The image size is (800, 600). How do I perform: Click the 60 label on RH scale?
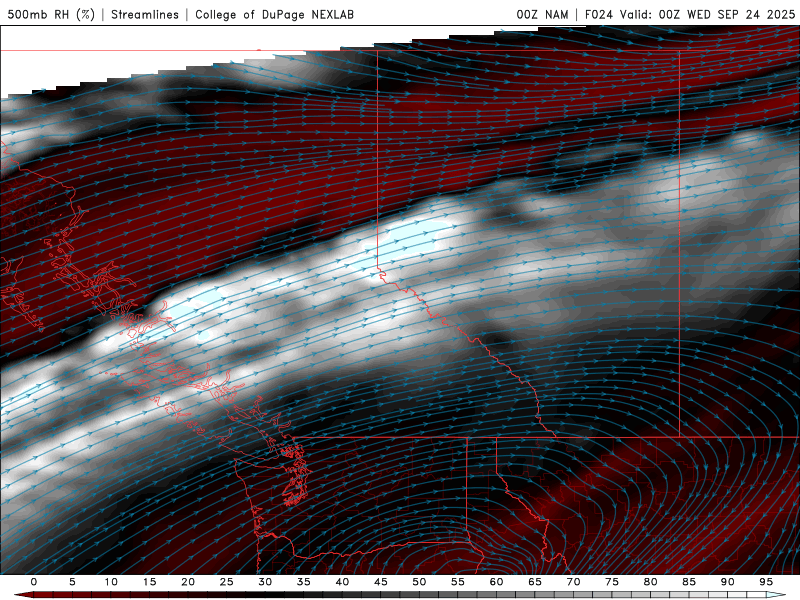pyautogui.click(x=496, y=582)
